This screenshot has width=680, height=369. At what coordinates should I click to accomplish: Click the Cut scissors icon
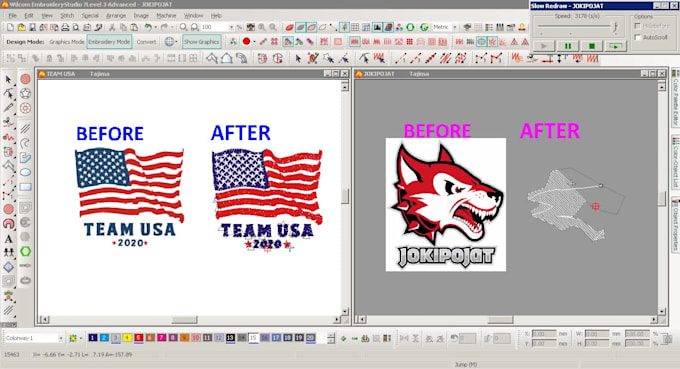[x=112, y=27]
